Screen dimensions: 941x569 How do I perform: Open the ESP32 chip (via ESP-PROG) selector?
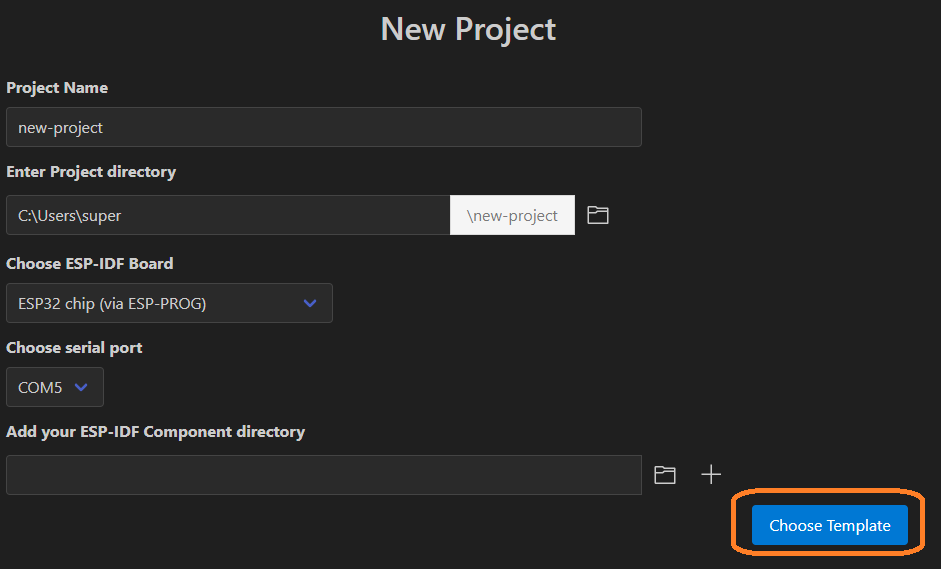click(169, 303)
